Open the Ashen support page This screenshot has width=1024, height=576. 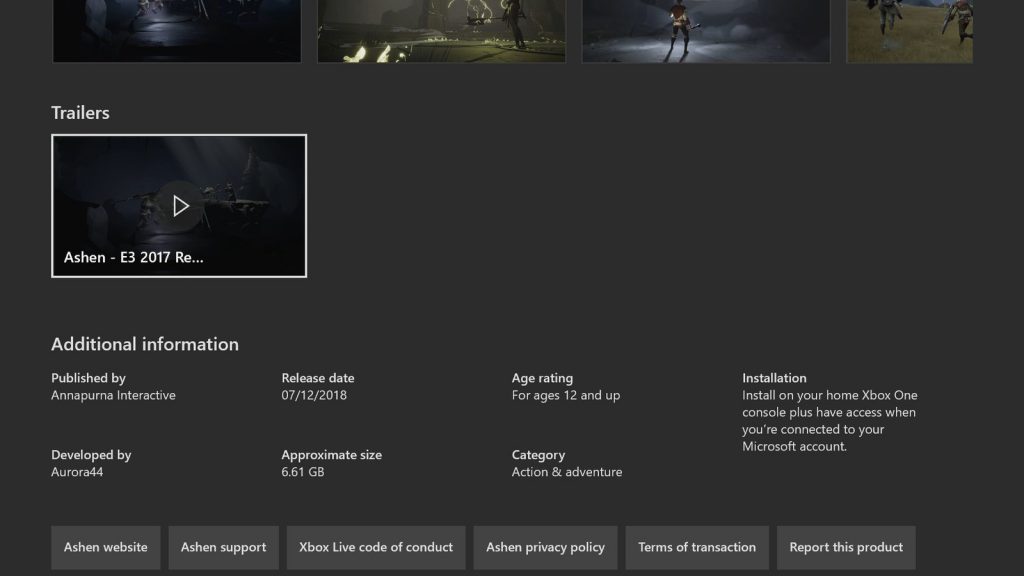click(223, 547)
